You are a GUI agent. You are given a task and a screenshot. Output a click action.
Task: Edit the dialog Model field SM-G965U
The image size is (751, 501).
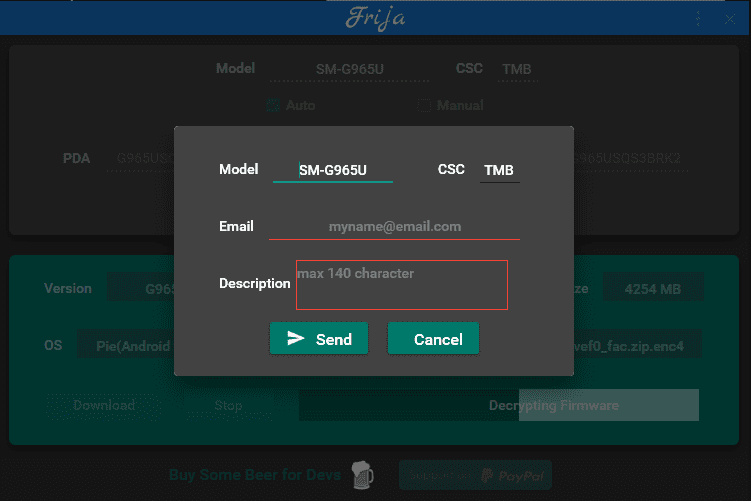pyautogui.click(x=333, y=170)
